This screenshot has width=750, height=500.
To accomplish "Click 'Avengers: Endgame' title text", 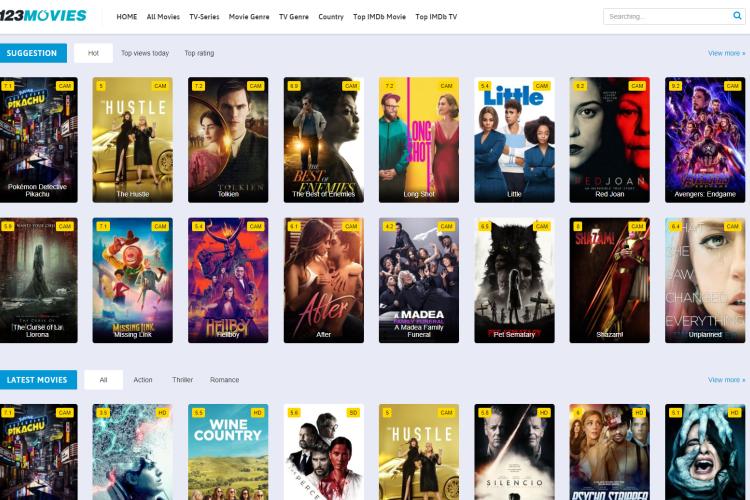I will point(705,194).
